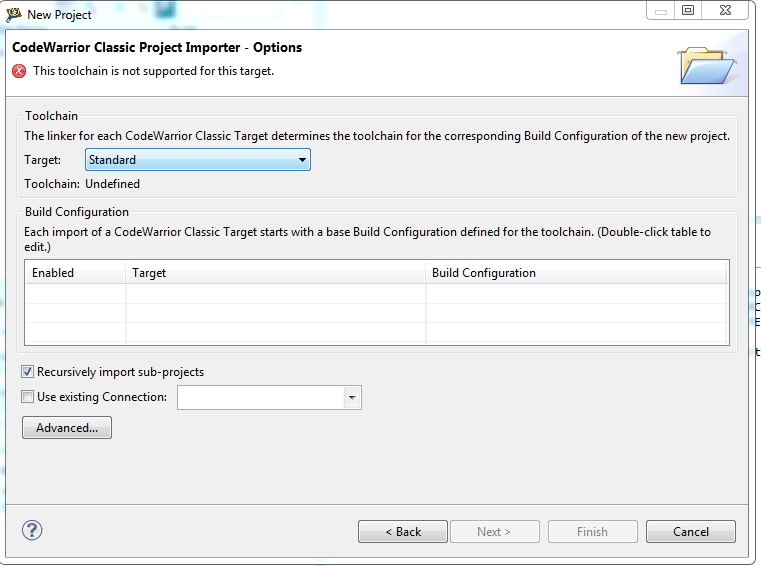Click the folder banner icon

click(706, 64)
